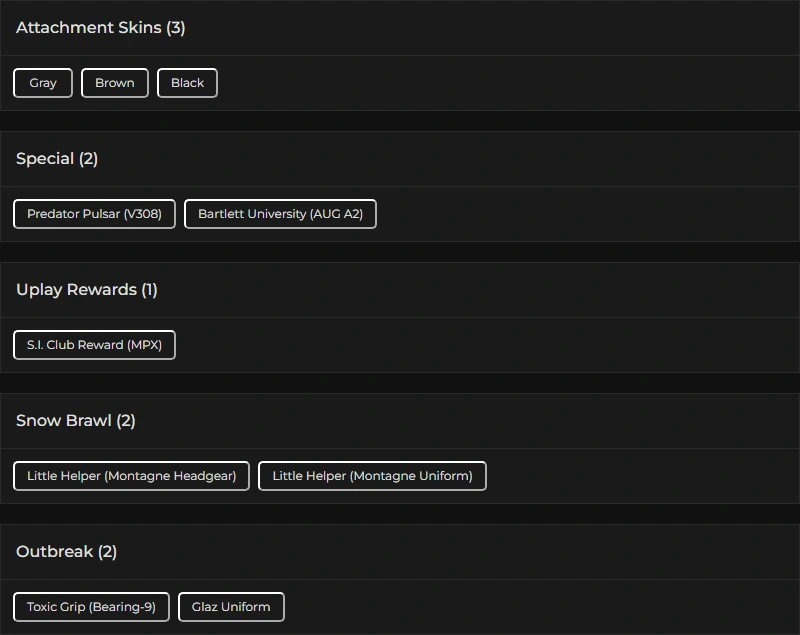
Task: Click the S.I. Club Reward (MPX) tag
Action: (x=94, y=345)
